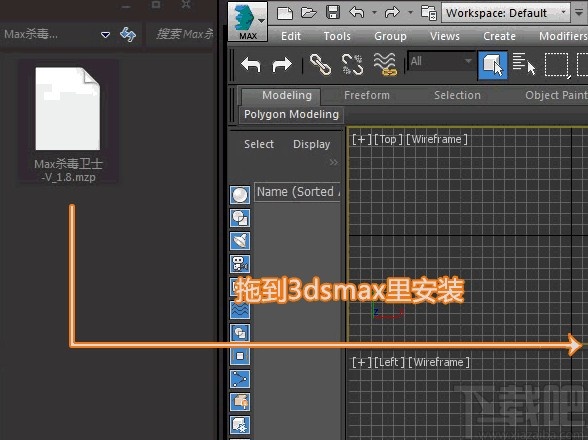Expand hidden Scene Explorer menus with chevron
This screenshot has width=588, height=440.
click(x=333, y=162)
